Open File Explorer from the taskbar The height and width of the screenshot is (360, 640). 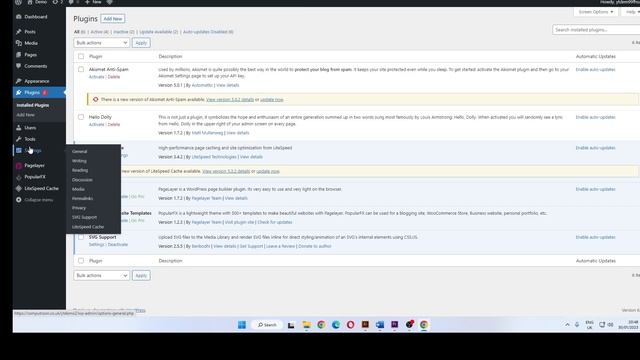(306, 324)
